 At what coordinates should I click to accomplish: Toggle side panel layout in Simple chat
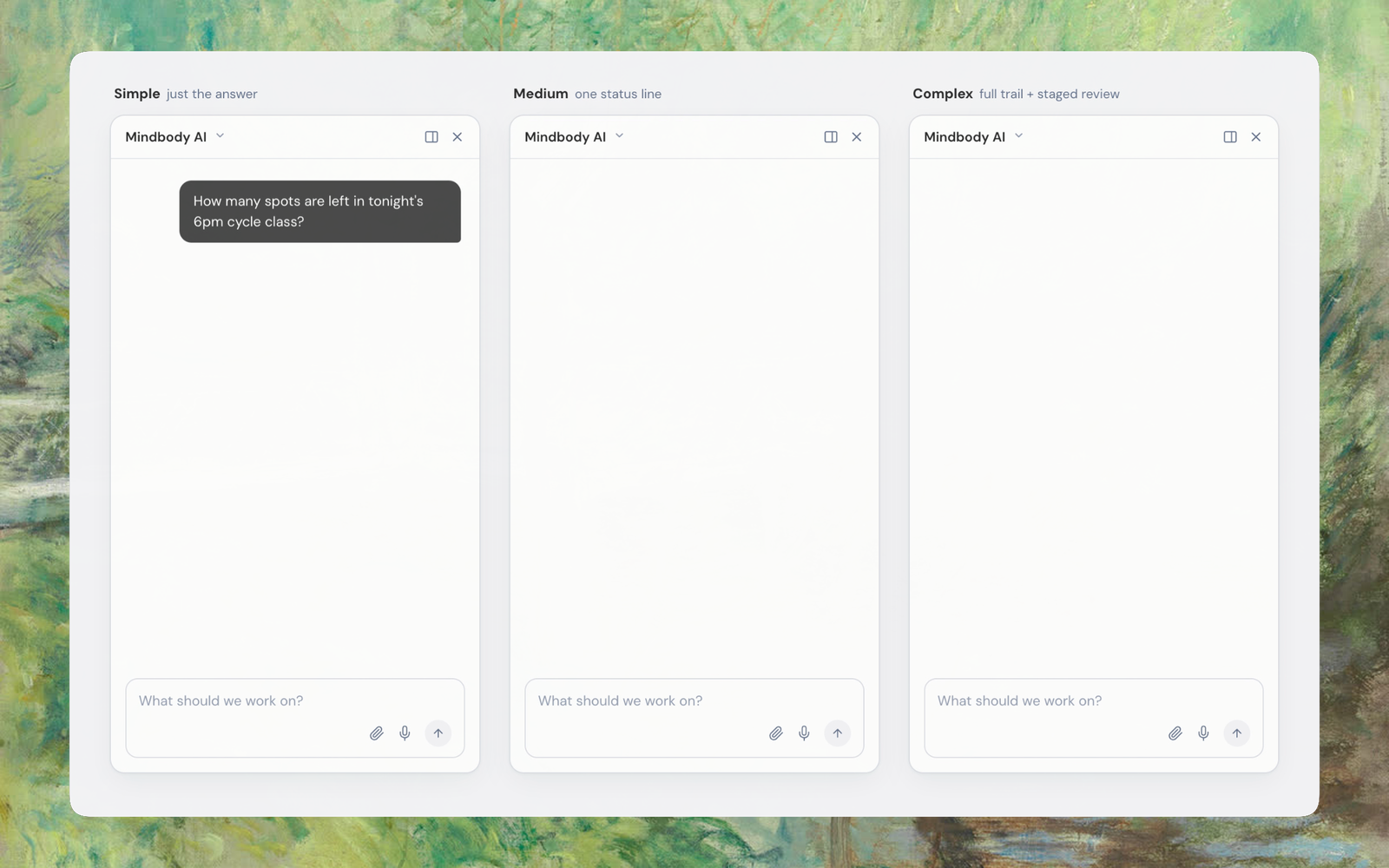coord(431,137)
